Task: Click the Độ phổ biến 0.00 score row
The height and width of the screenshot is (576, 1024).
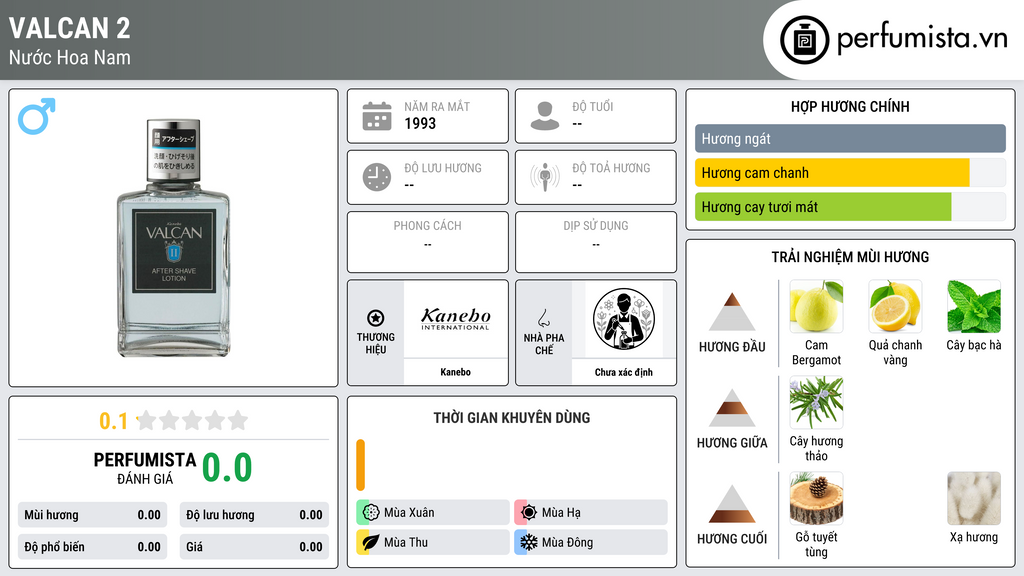Action: pos(92,547)
